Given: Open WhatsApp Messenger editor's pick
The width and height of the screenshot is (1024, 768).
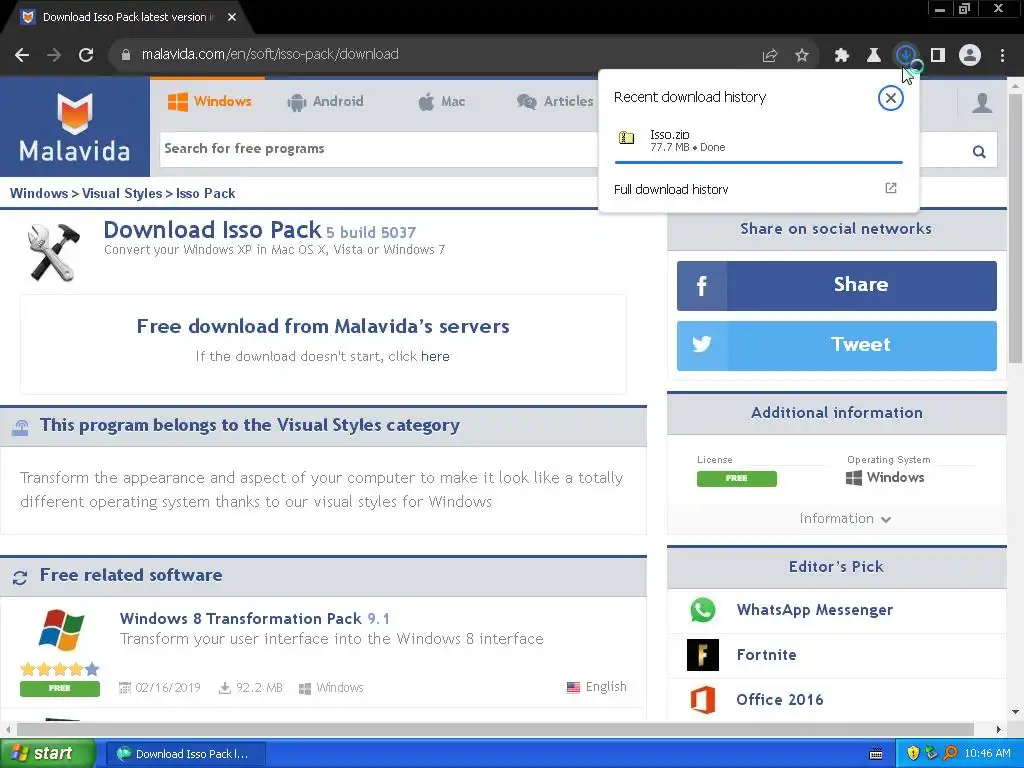Looking at the screenshot, I should point(814,610).
